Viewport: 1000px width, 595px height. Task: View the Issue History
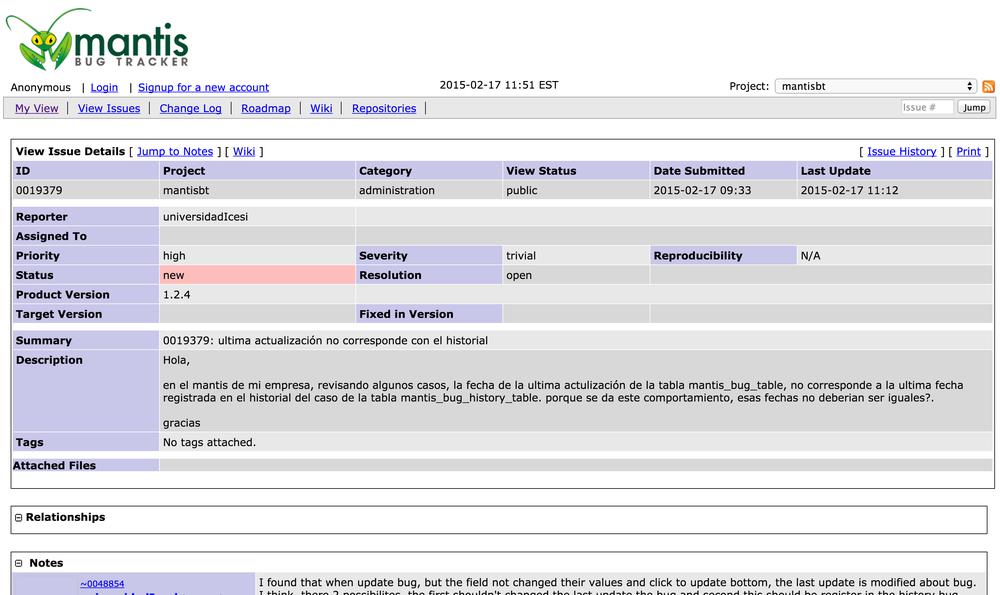[902, 151]
